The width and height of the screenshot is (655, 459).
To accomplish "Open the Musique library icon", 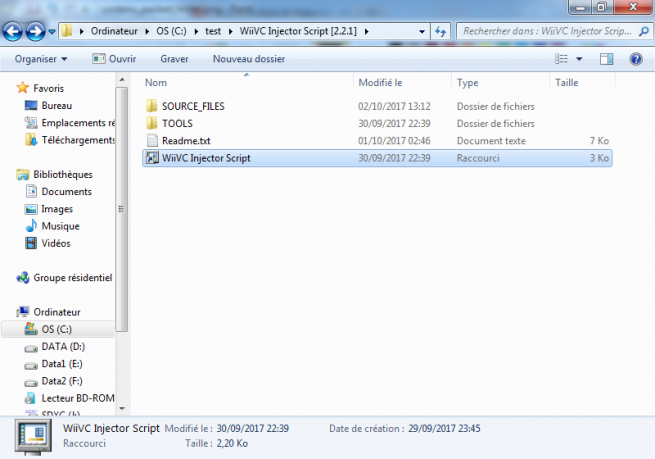I will [31, 226].
